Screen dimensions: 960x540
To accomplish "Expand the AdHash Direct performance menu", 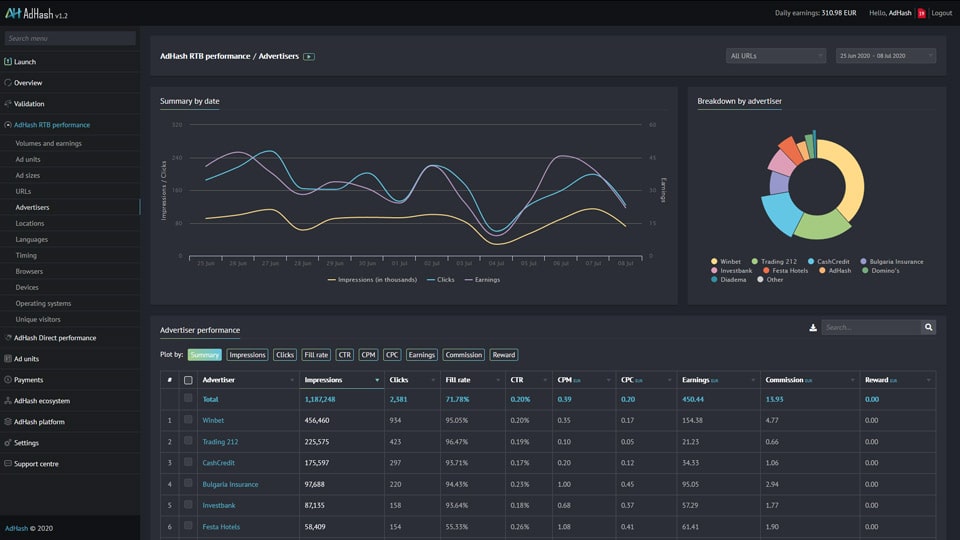I will click(55, 338).
